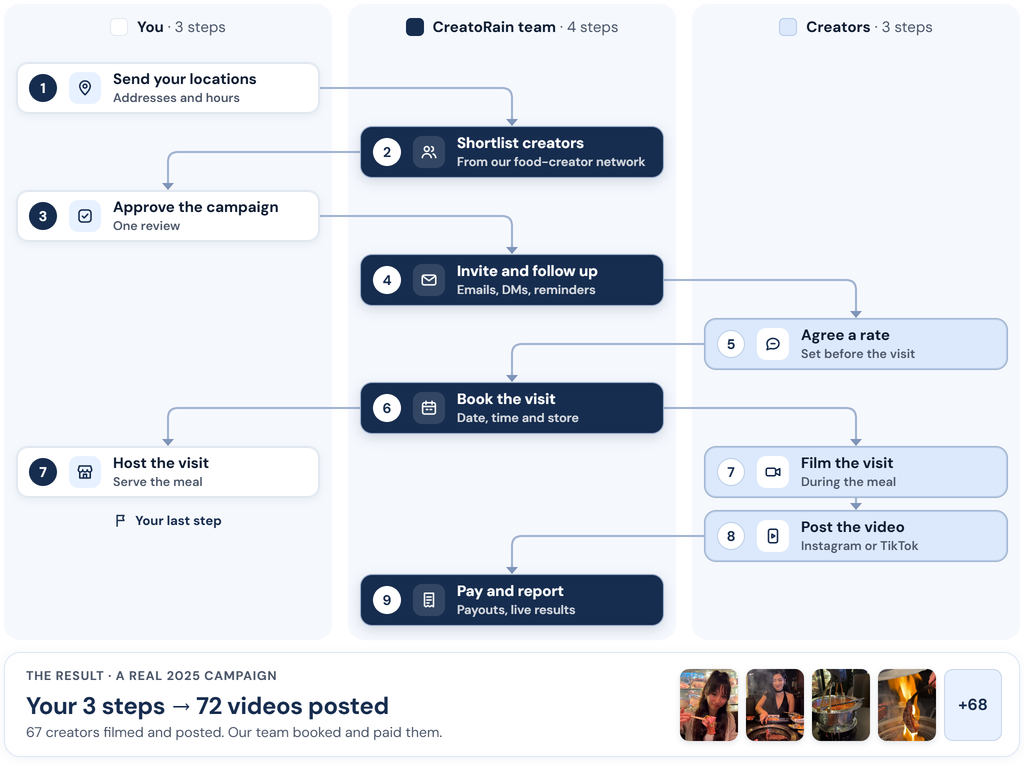Image resolution: width=1024 pixels, height=765 pixels.
Task: Click the third thumbnail showing a hot pot
Action: click(x=840, y=705)
